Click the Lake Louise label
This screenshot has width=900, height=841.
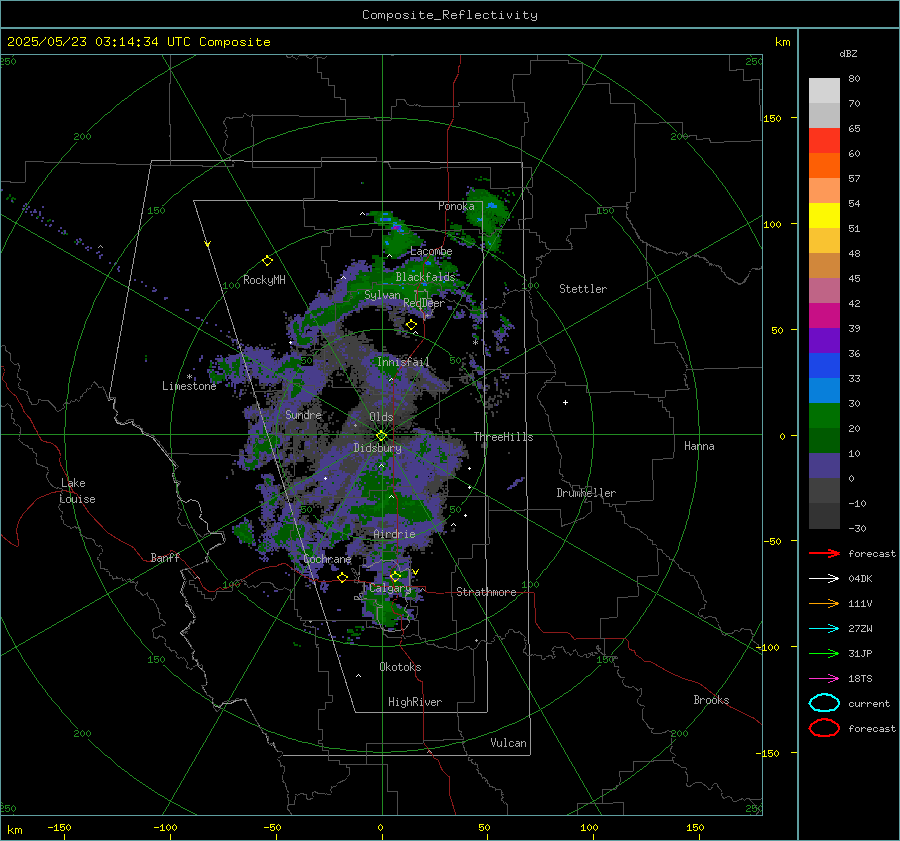click(77, 491)
